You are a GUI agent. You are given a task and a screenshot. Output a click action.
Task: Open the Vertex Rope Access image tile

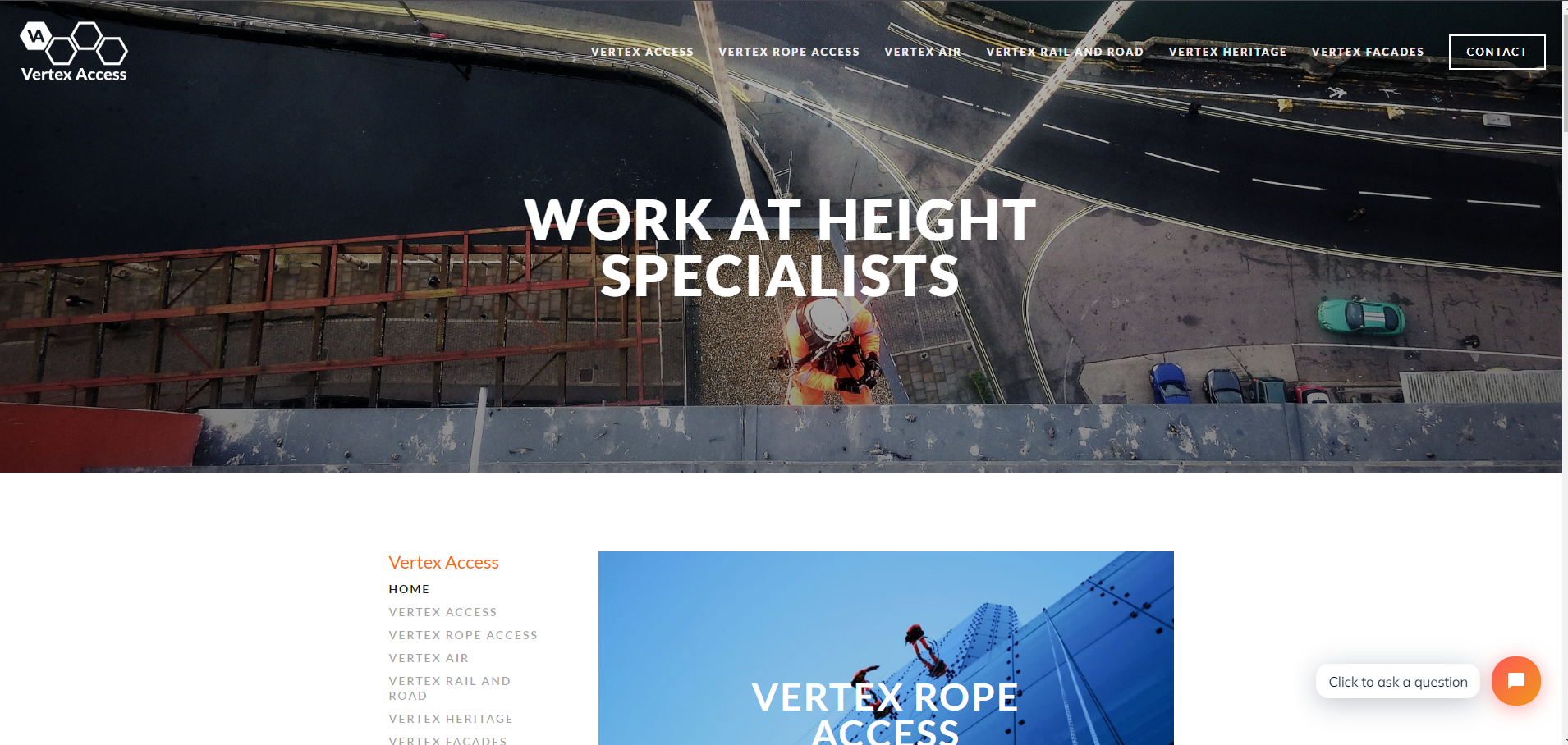(x=886, y=648)
